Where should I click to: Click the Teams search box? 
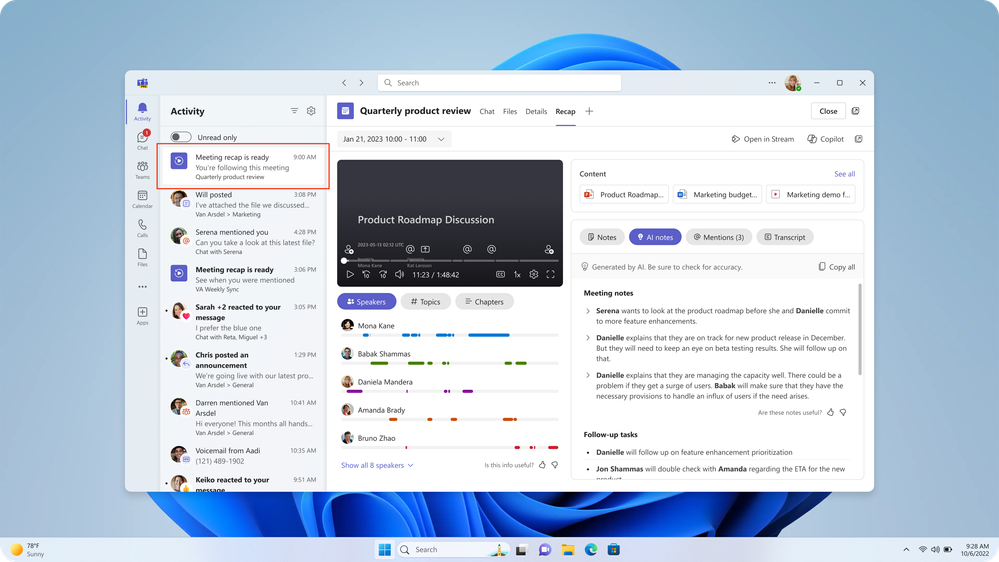point(500,83)
